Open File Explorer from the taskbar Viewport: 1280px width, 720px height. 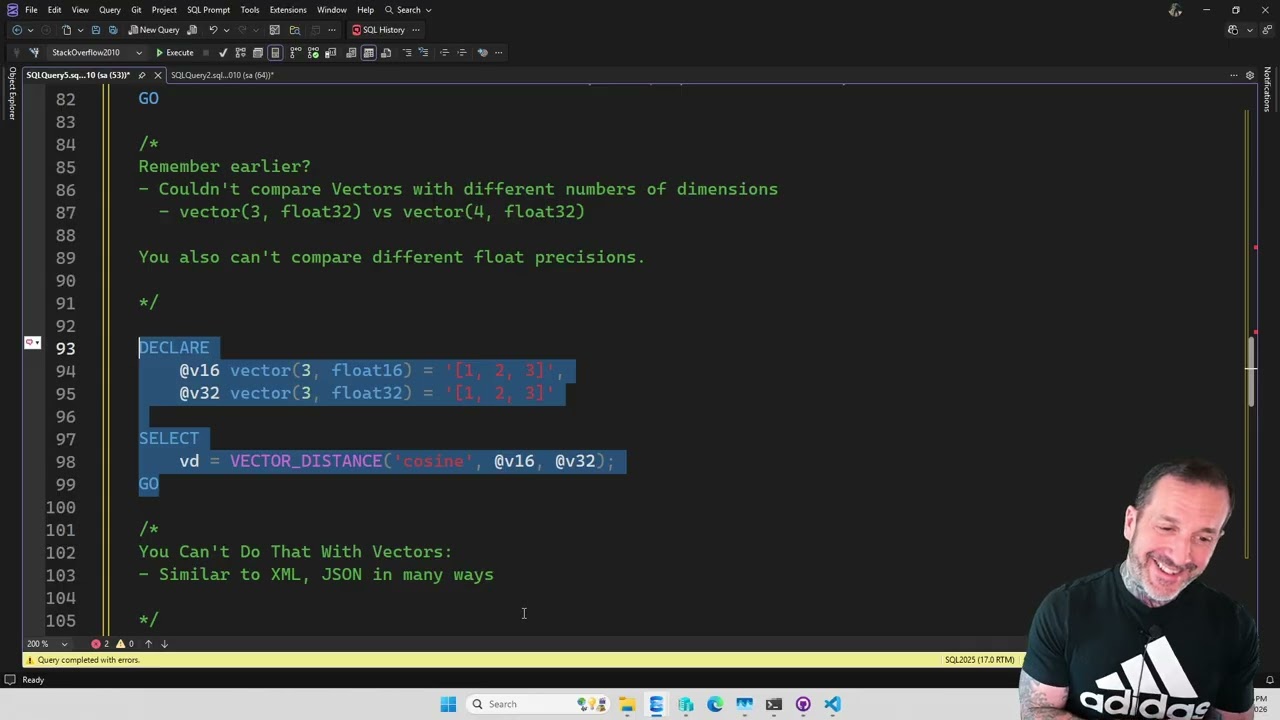coord(627,704)
